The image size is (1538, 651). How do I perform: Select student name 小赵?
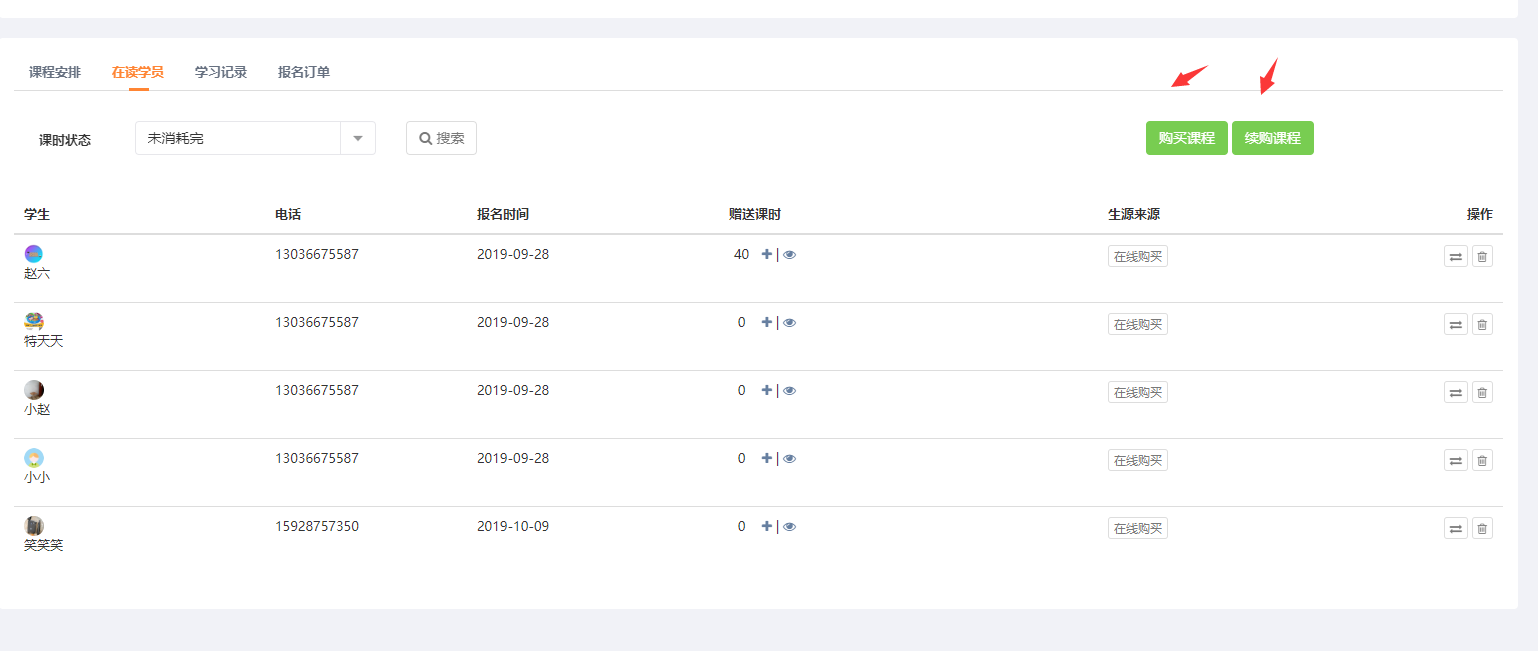[x=37, y=409]
